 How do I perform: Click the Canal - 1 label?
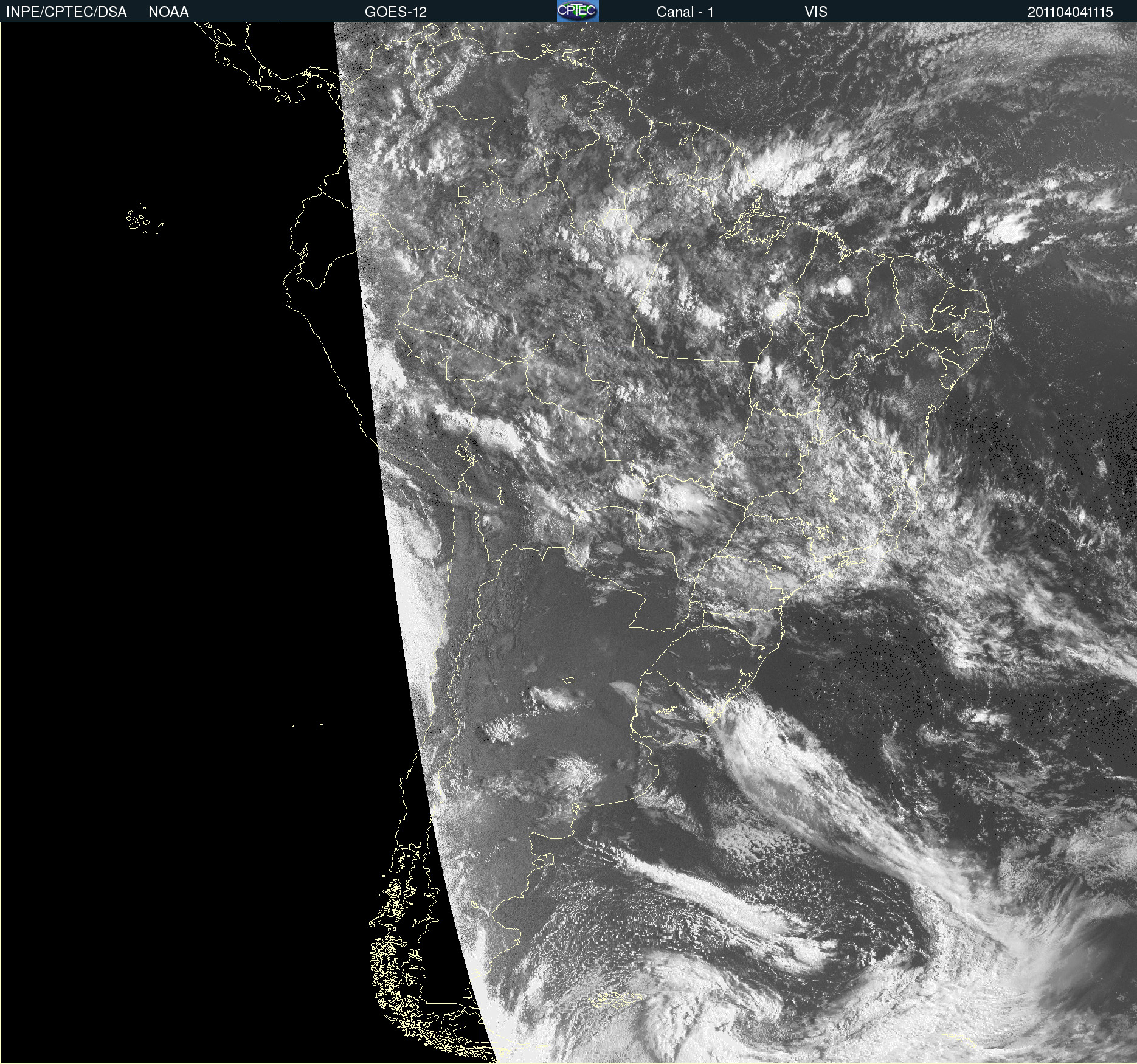(x=685, y=12)
